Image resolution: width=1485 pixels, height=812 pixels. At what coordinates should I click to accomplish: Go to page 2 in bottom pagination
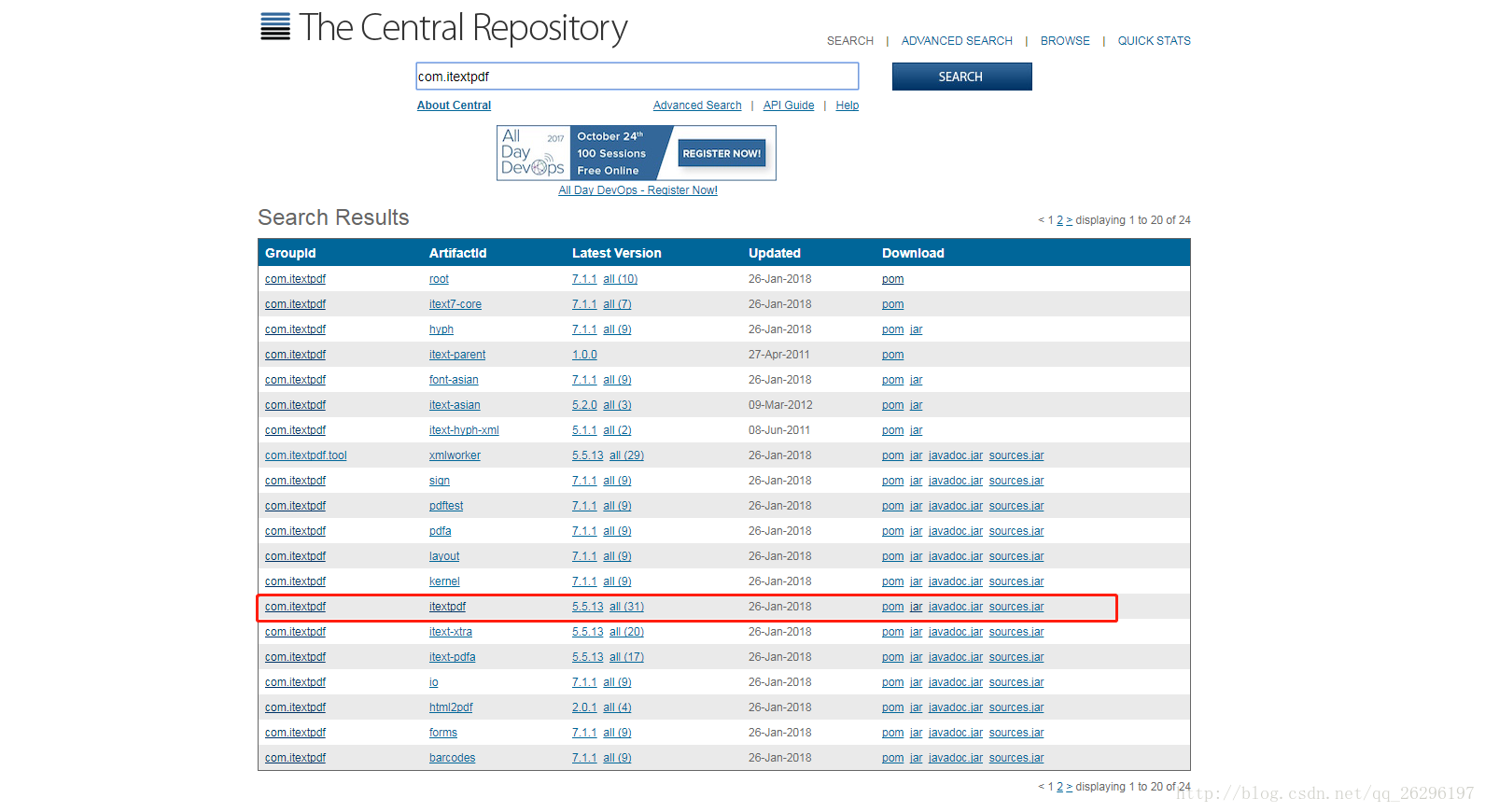tap(1059, 787)
